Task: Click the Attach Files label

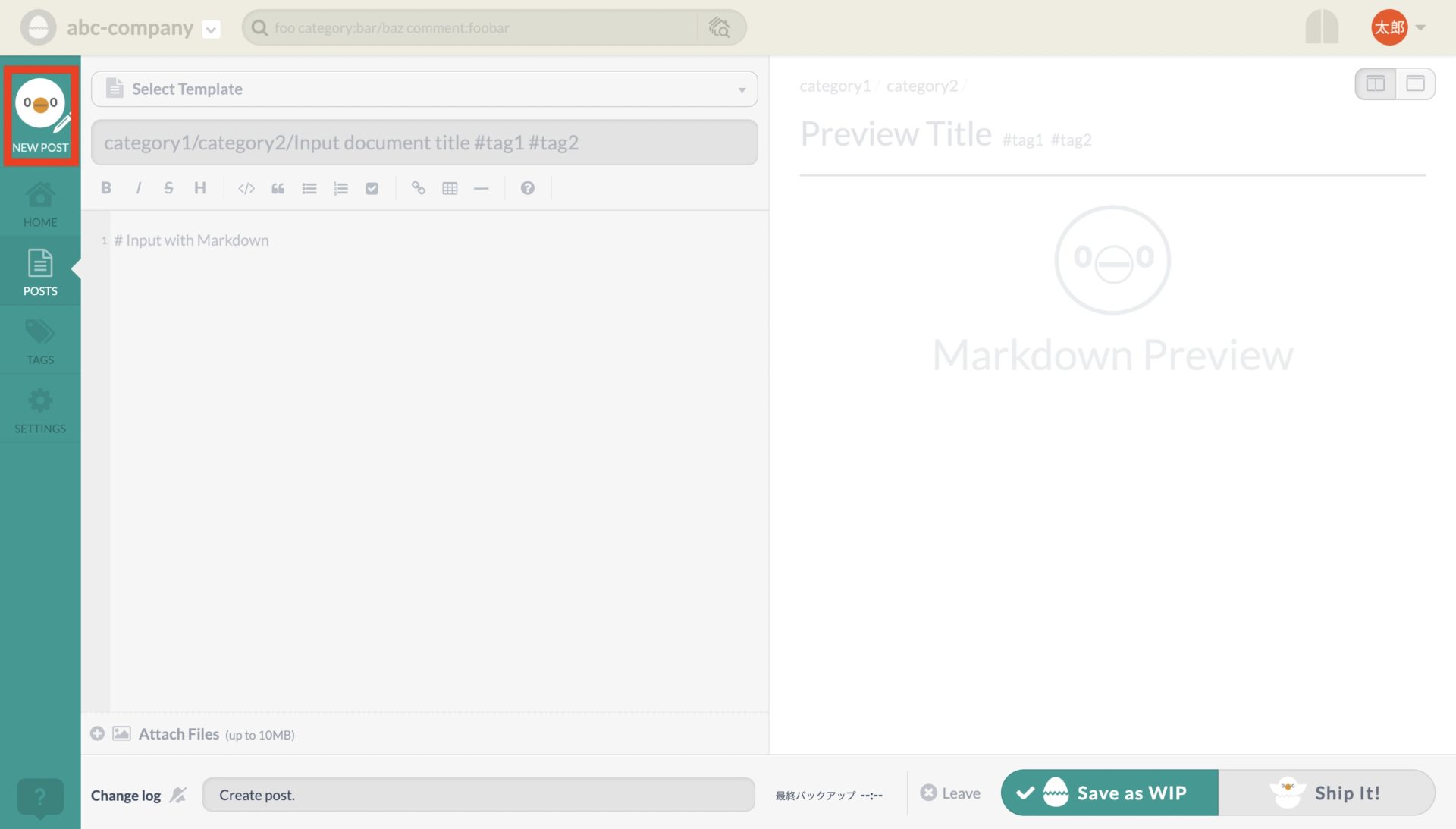Action: pyautogui.click(x=179, y=734)
